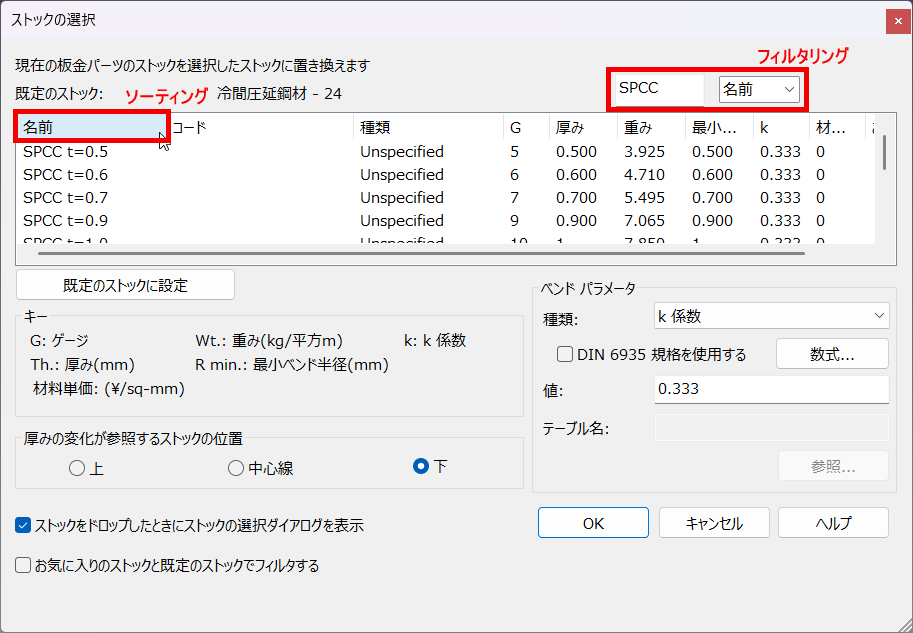
Task: Select the 上 radio button
Action: tap(77, 468)
